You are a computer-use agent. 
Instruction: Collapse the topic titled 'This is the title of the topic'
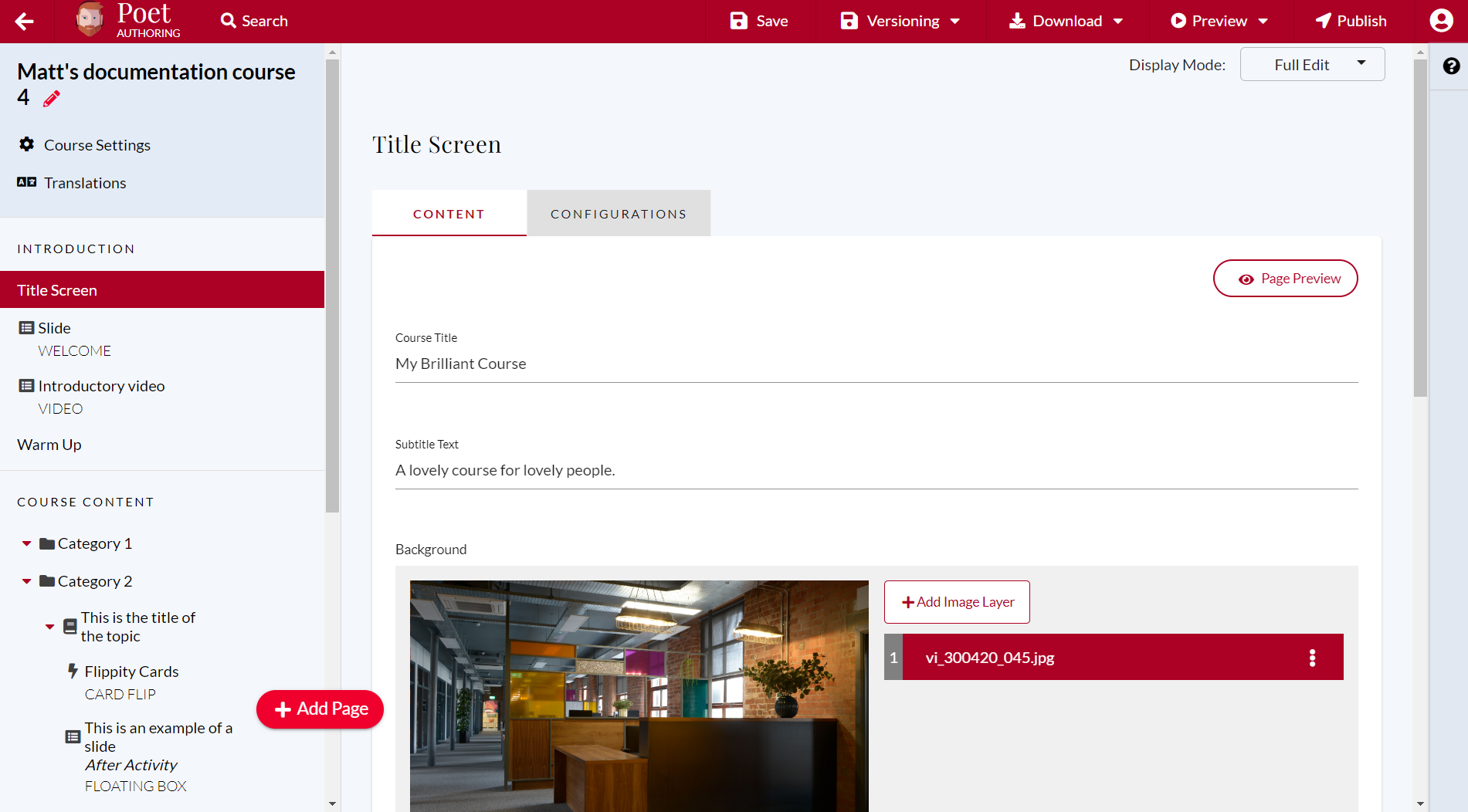[x=50, y=627]
